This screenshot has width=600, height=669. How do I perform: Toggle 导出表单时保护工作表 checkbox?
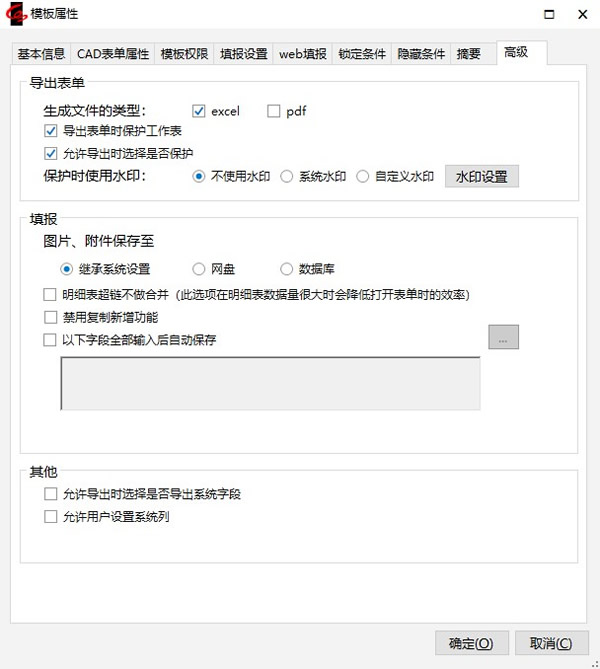pos(51,131)
